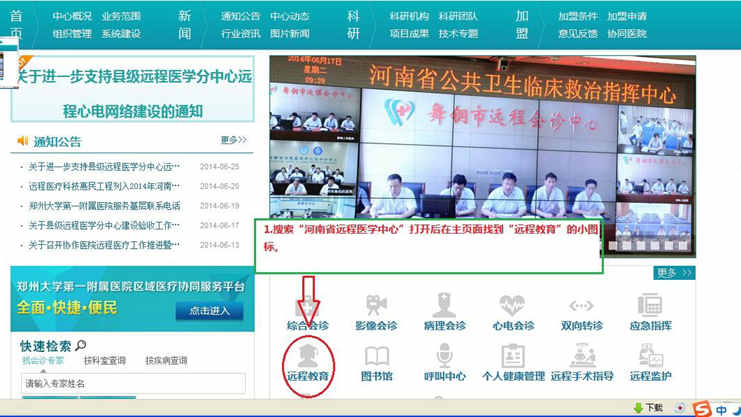Image resolution: width=741 pixels, height=417 pixels.
Task: Click the magnifier icon beside 快速检索
Action: coord(81,346)
